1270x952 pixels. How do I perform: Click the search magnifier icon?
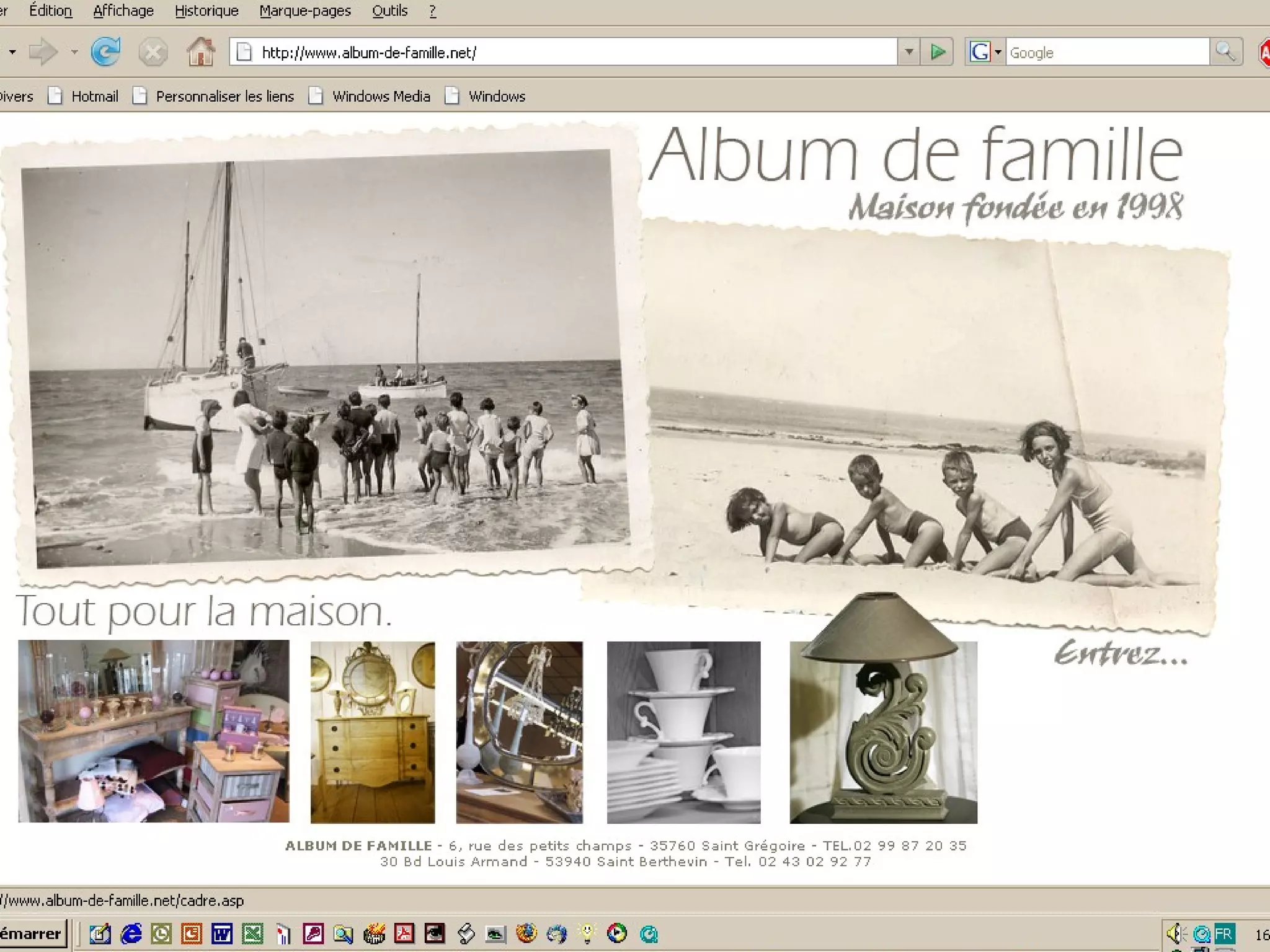pos(1225,52)
